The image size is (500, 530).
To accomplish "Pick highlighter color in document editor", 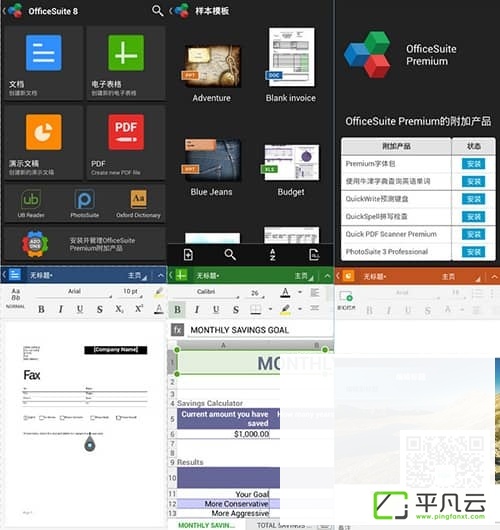I will point(159,292).
